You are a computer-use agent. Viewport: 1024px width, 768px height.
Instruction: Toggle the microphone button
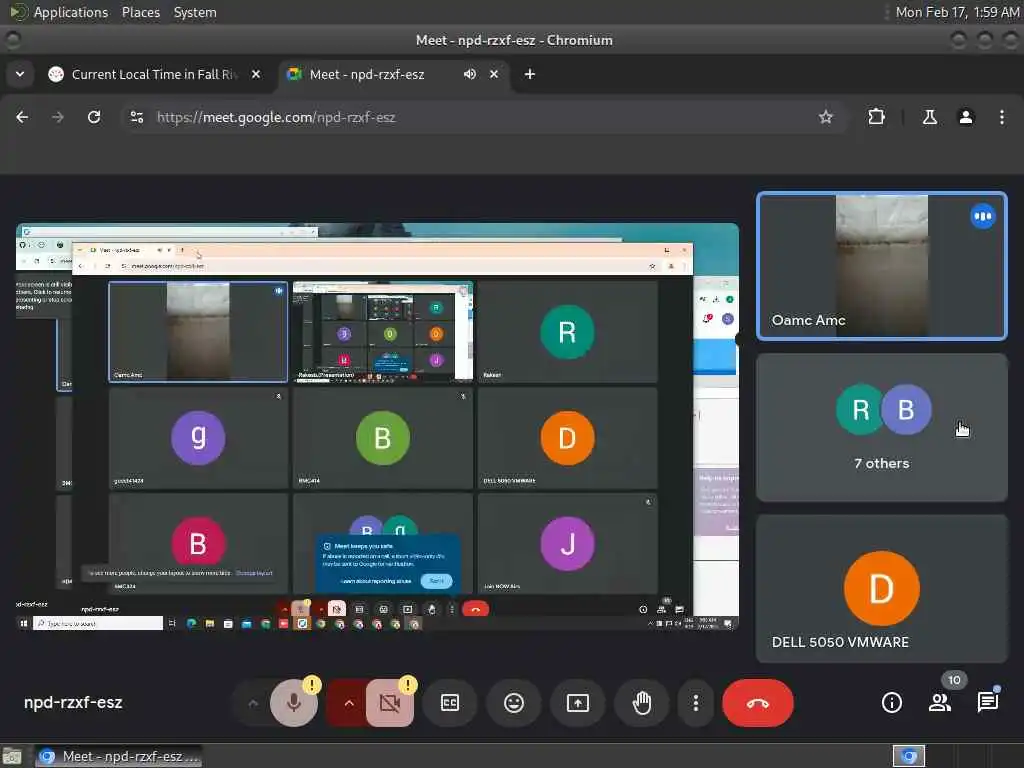click(294, 703)
